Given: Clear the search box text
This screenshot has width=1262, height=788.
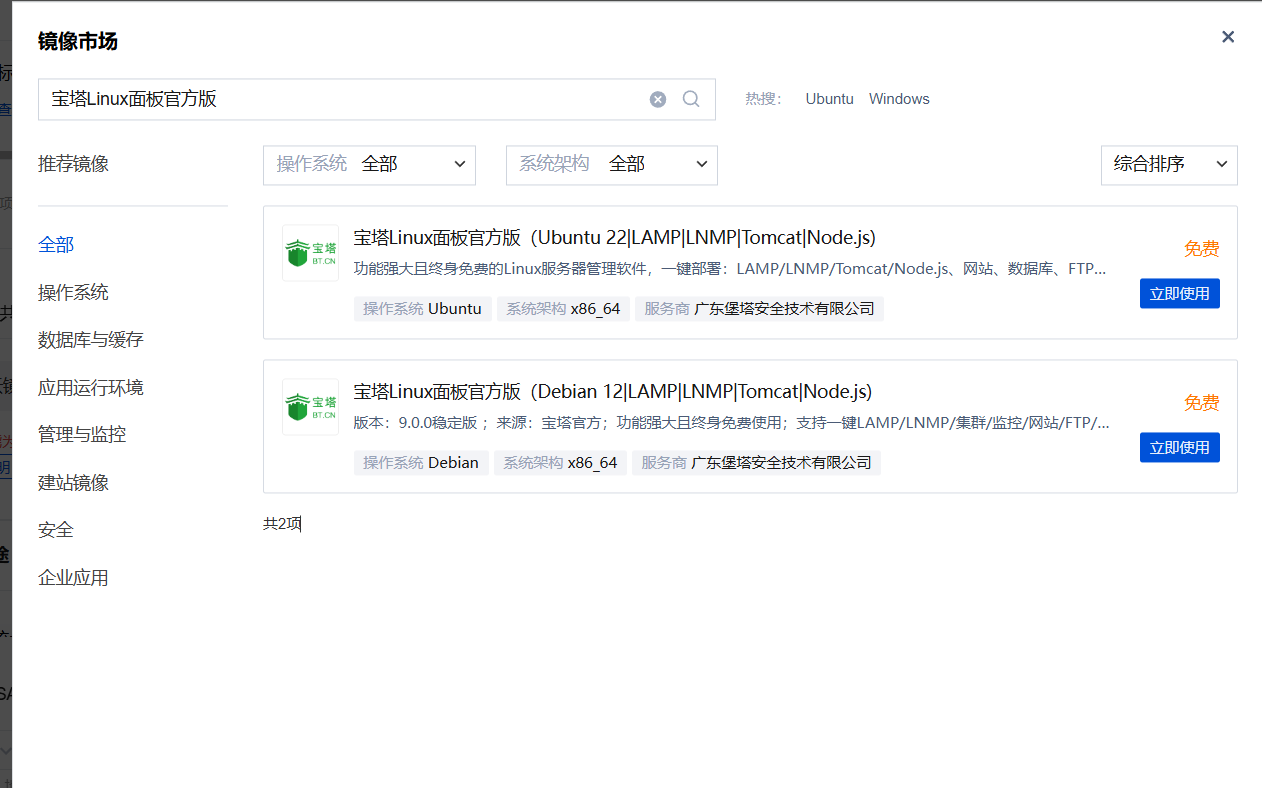Looking at the screenshot, I should pos(657,99).
